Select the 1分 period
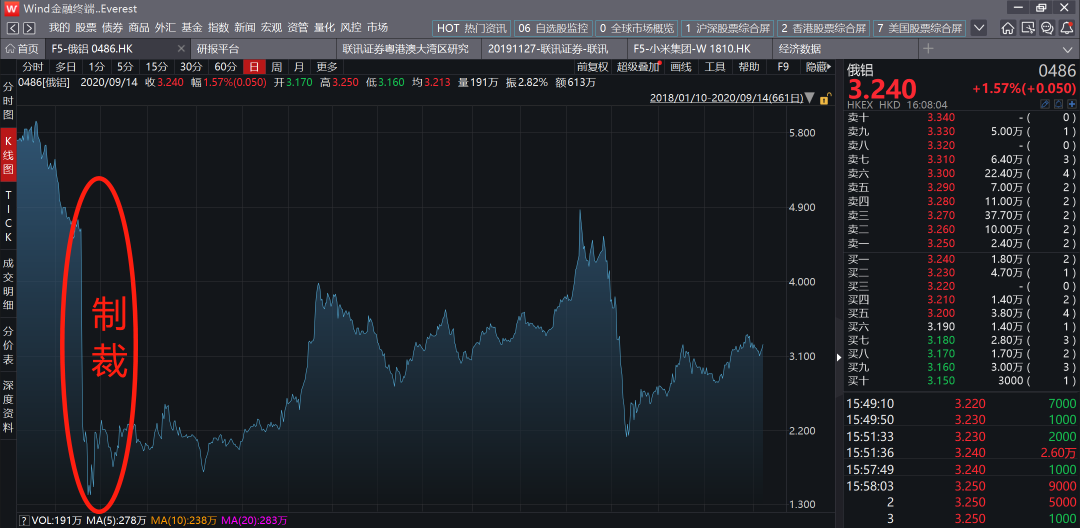The height and width of the screenshot is (528, 1080). 96,67
